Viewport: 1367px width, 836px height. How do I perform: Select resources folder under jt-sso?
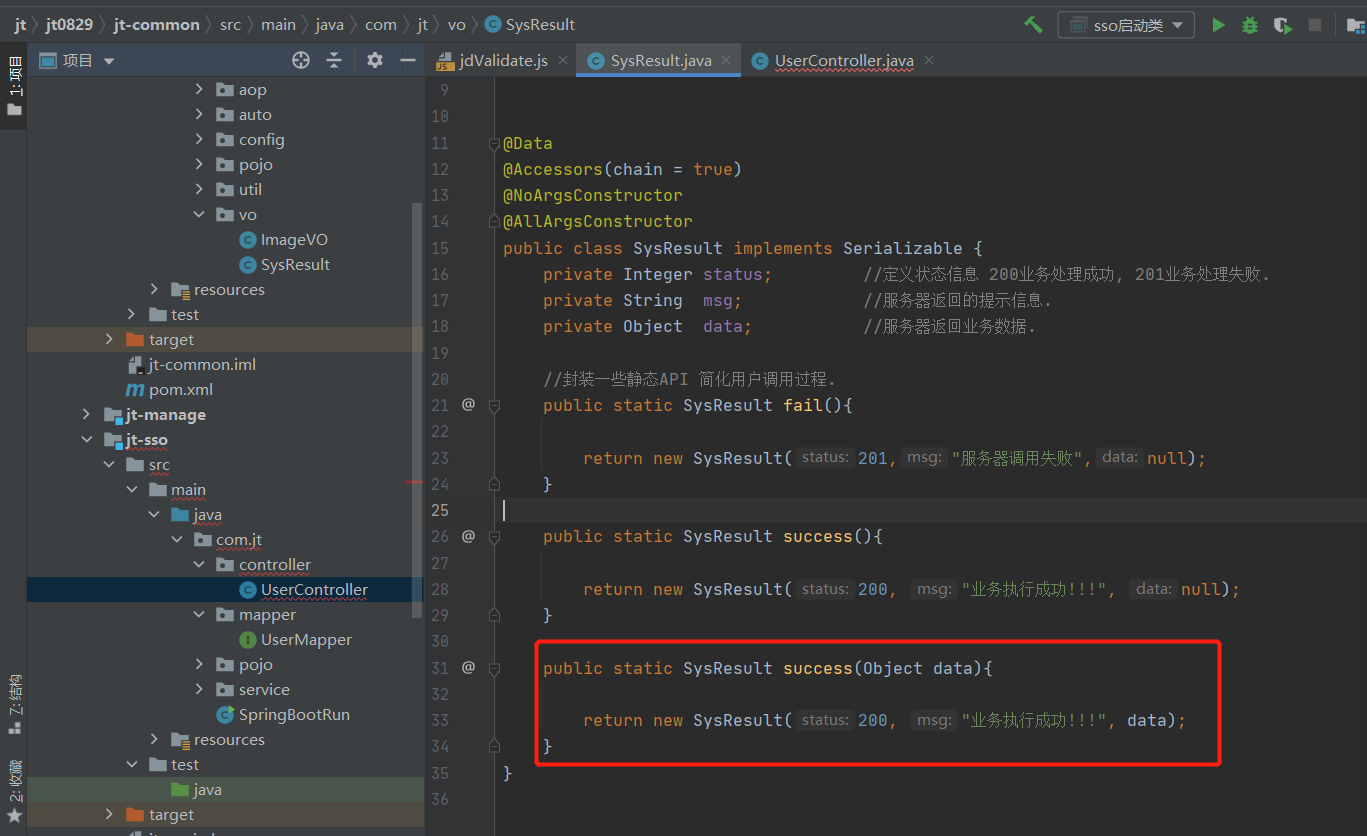(x=218, y=740)
